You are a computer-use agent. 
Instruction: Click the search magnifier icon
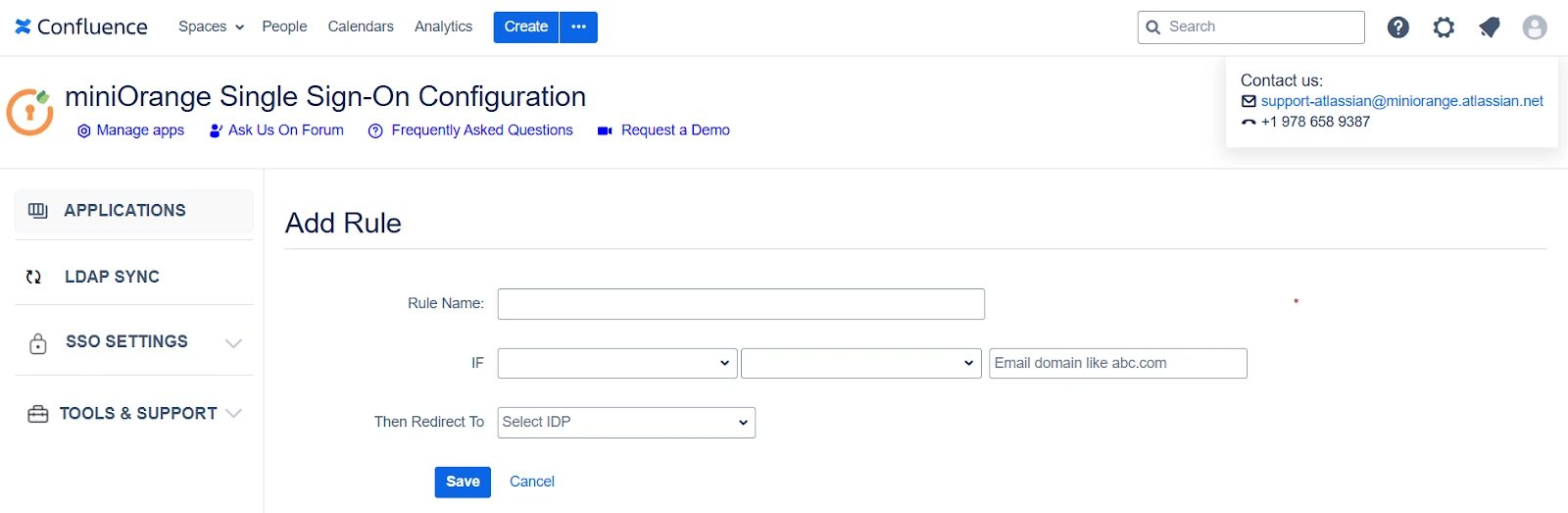point(1153,27)
